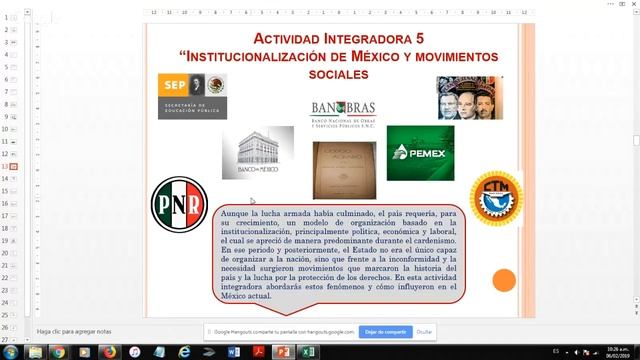This screenshot has height=360, width=640.
Task: Click the orange circle action button
Action: tap(504, 280)
